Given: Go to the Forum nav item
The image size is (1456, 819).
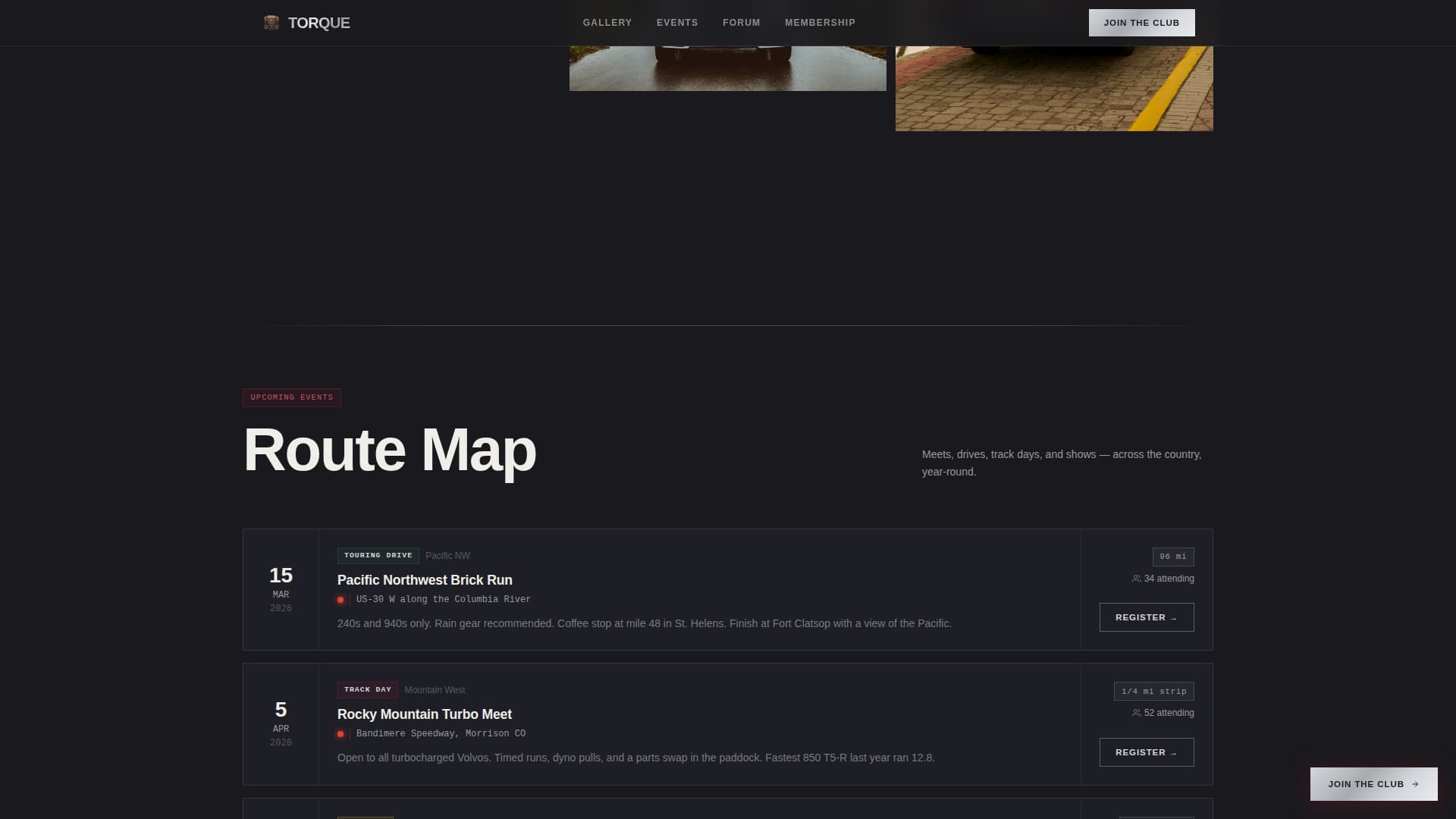Looking at the screenshot, I should 741,23.
